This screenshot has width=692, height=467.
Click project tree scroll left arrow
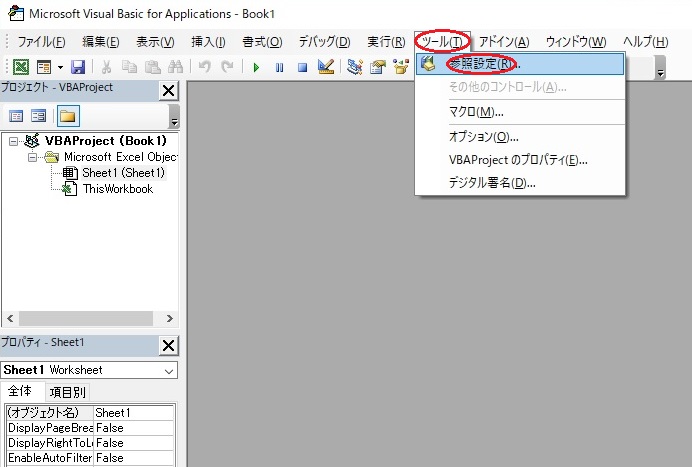click(x=10, y=318)
